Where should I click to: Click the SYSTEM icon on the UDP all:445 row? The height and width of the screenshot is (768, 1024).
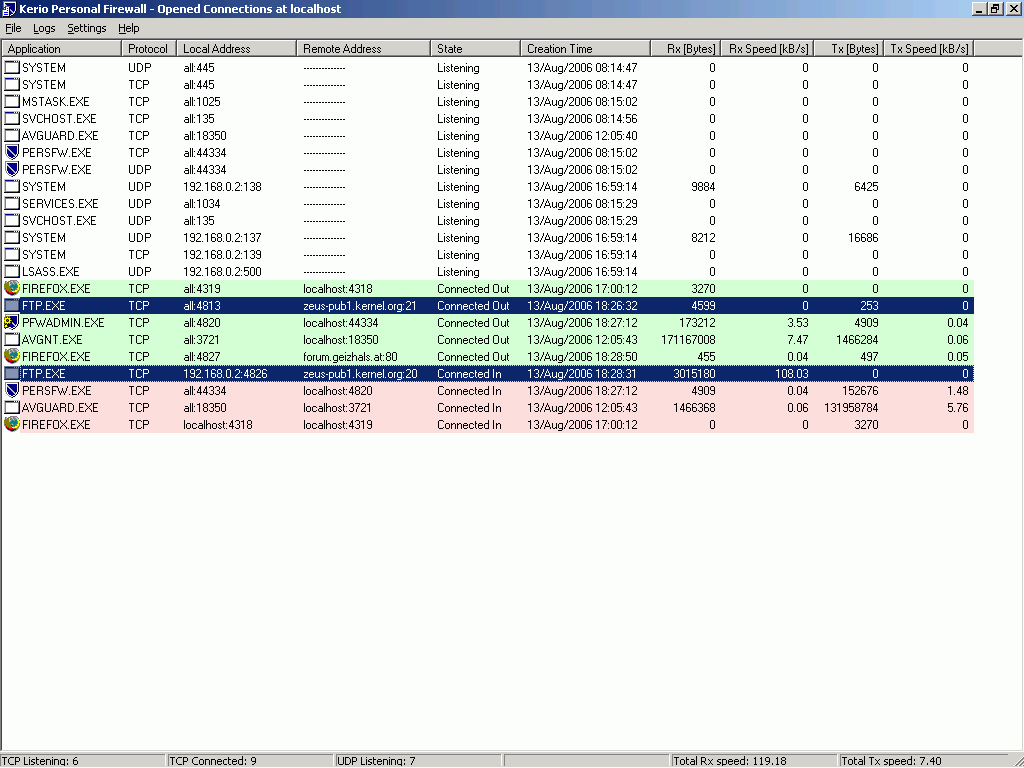tap(12, 67)
